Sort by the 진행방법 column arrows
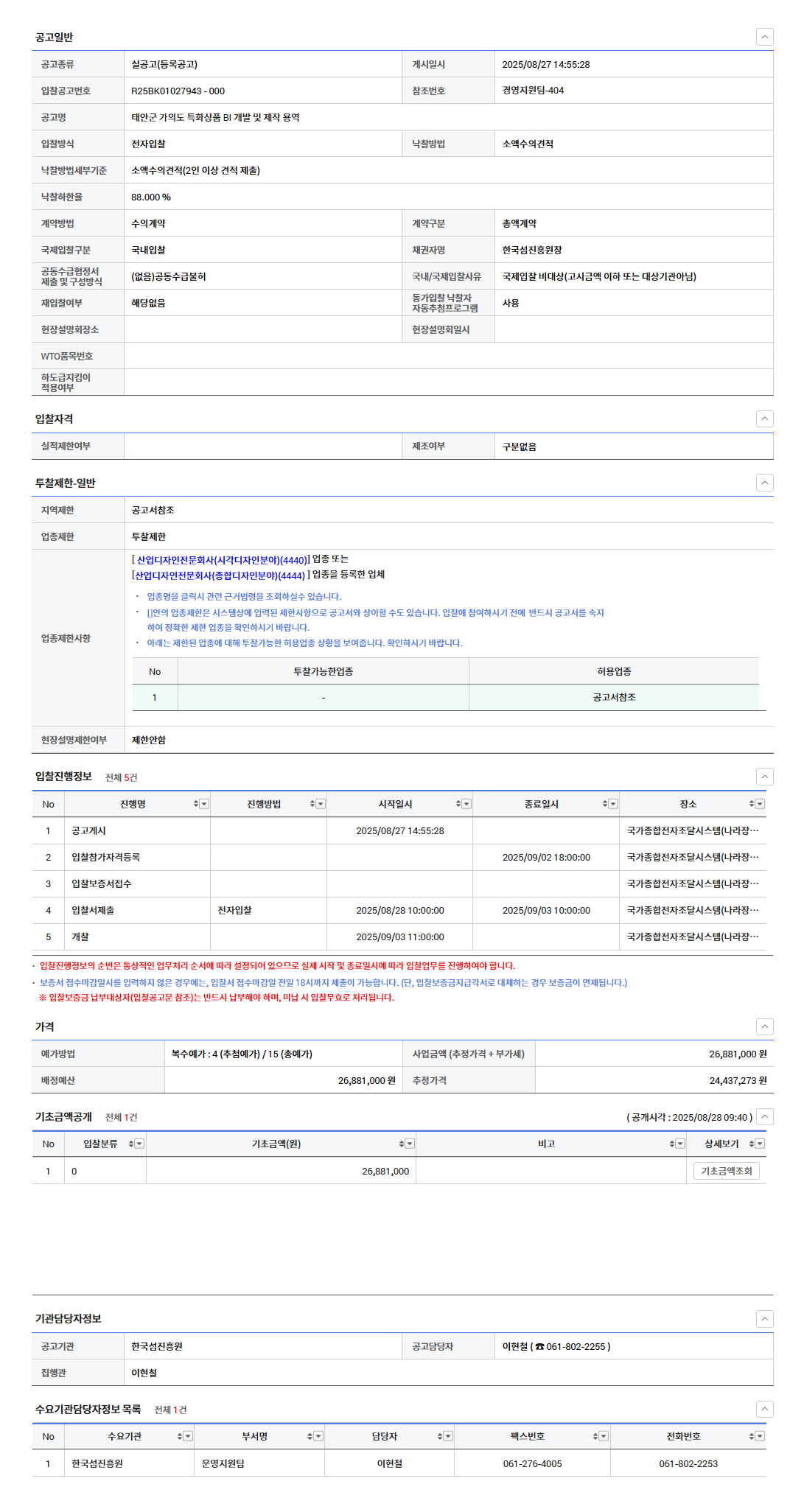This screenshot has width=790, height=1512. 312,804
